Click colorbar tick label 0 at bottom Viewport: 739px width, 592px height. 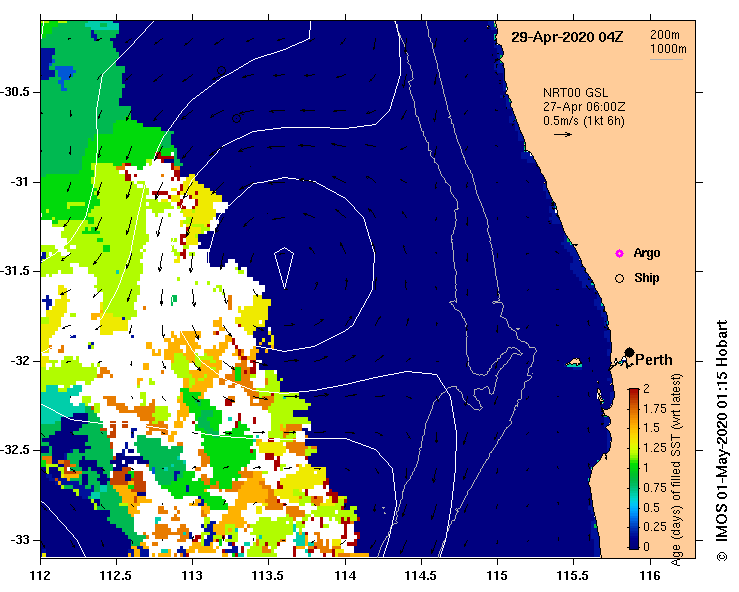(x=646, y=547)
